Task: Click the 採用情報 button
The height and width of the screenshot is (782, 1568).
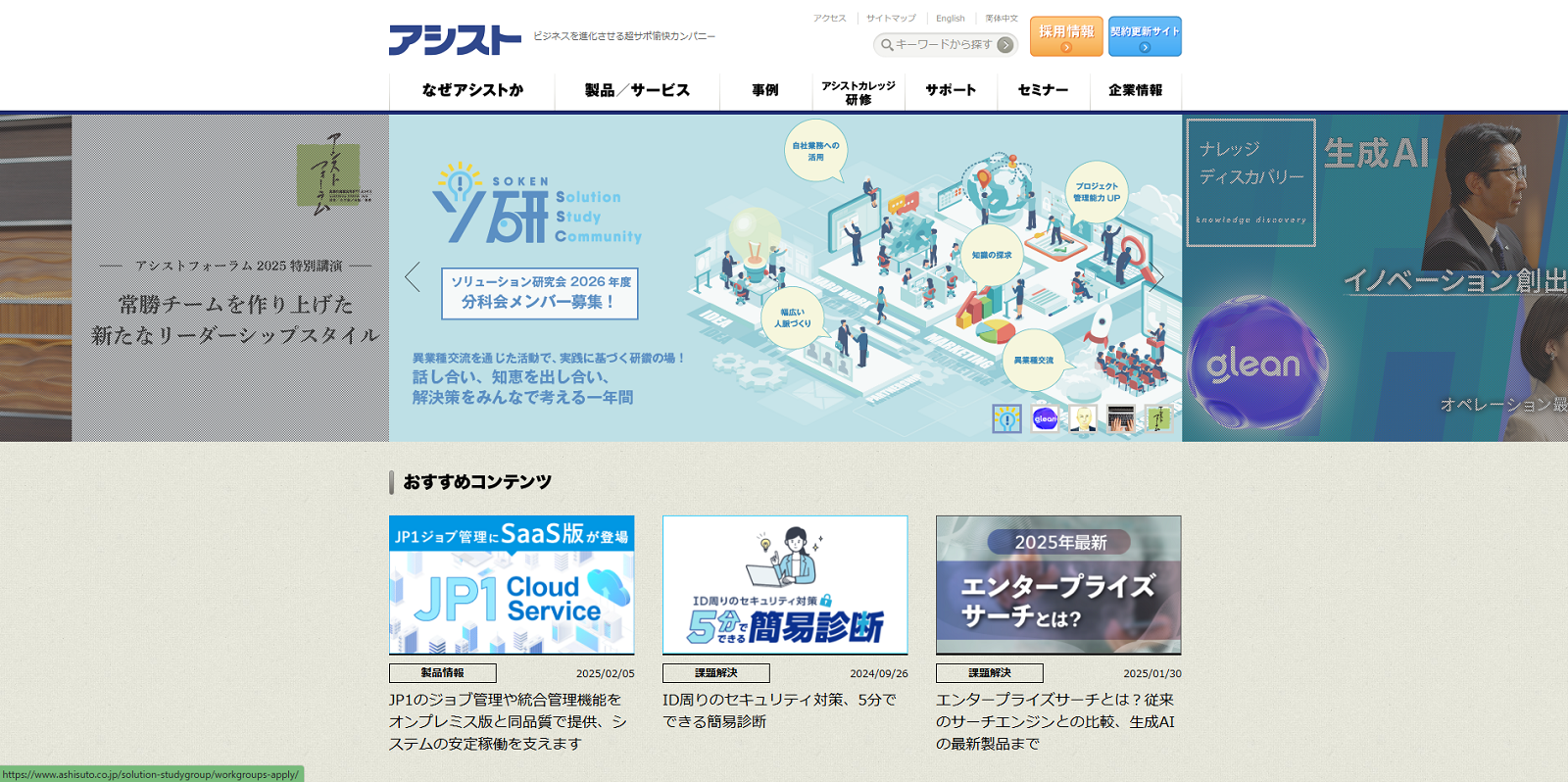Action: click(1066, 36)
